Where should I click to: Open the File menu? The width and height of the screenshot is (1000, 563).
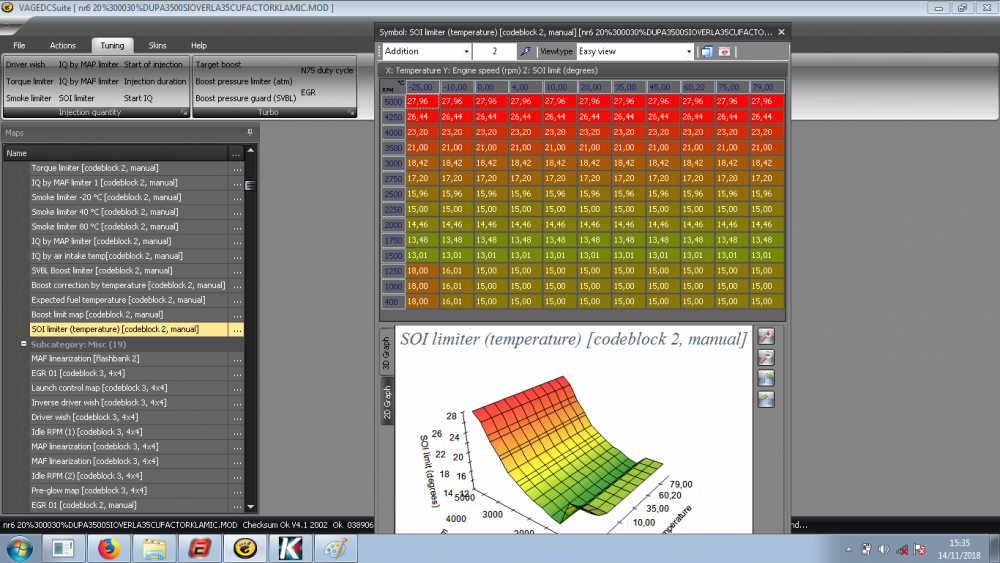coord(19,45)
